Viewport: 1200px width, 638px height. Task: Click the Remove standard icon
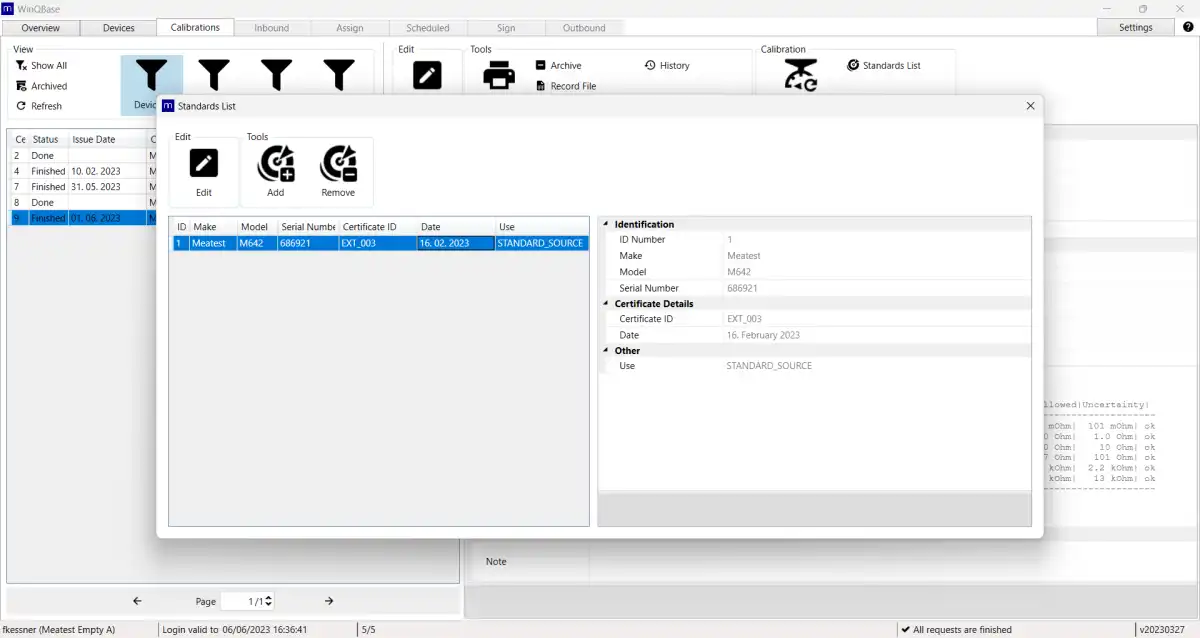pos(338,162)
